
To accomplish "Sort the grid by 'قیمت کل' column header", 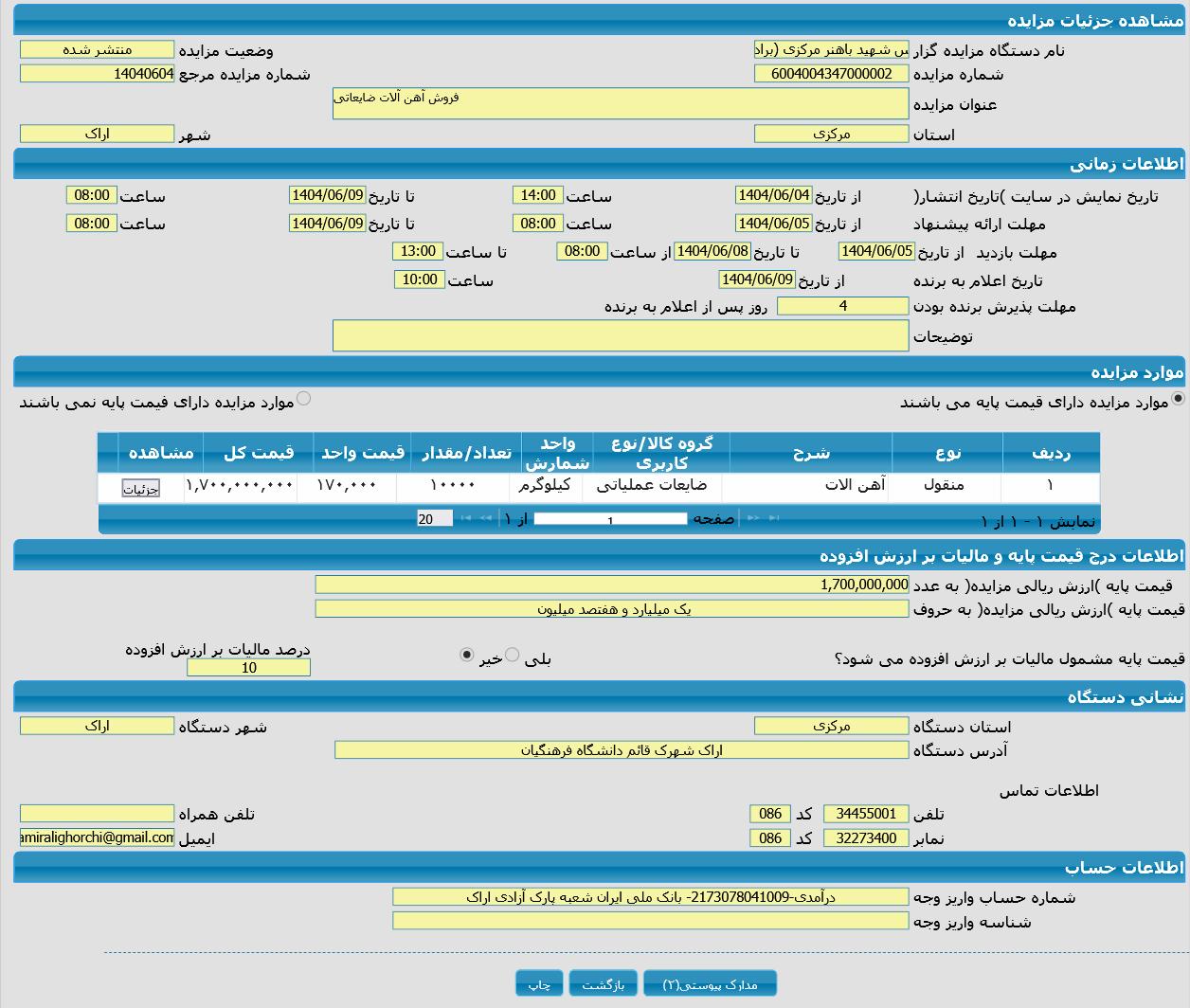I will tap(258, 453).
